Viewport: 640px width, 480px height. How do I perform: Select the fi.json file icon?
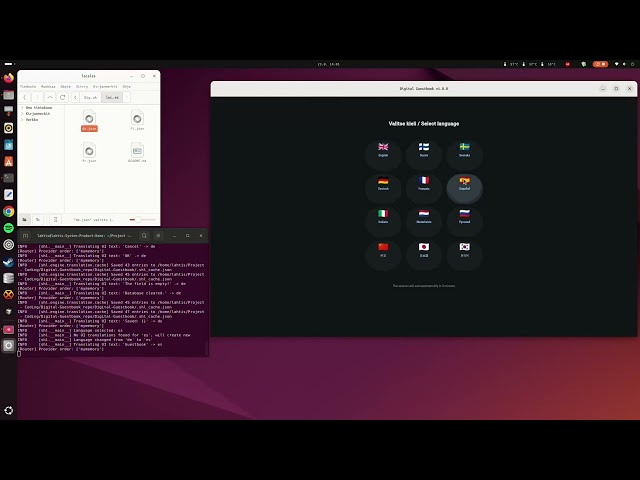(137, 120)
